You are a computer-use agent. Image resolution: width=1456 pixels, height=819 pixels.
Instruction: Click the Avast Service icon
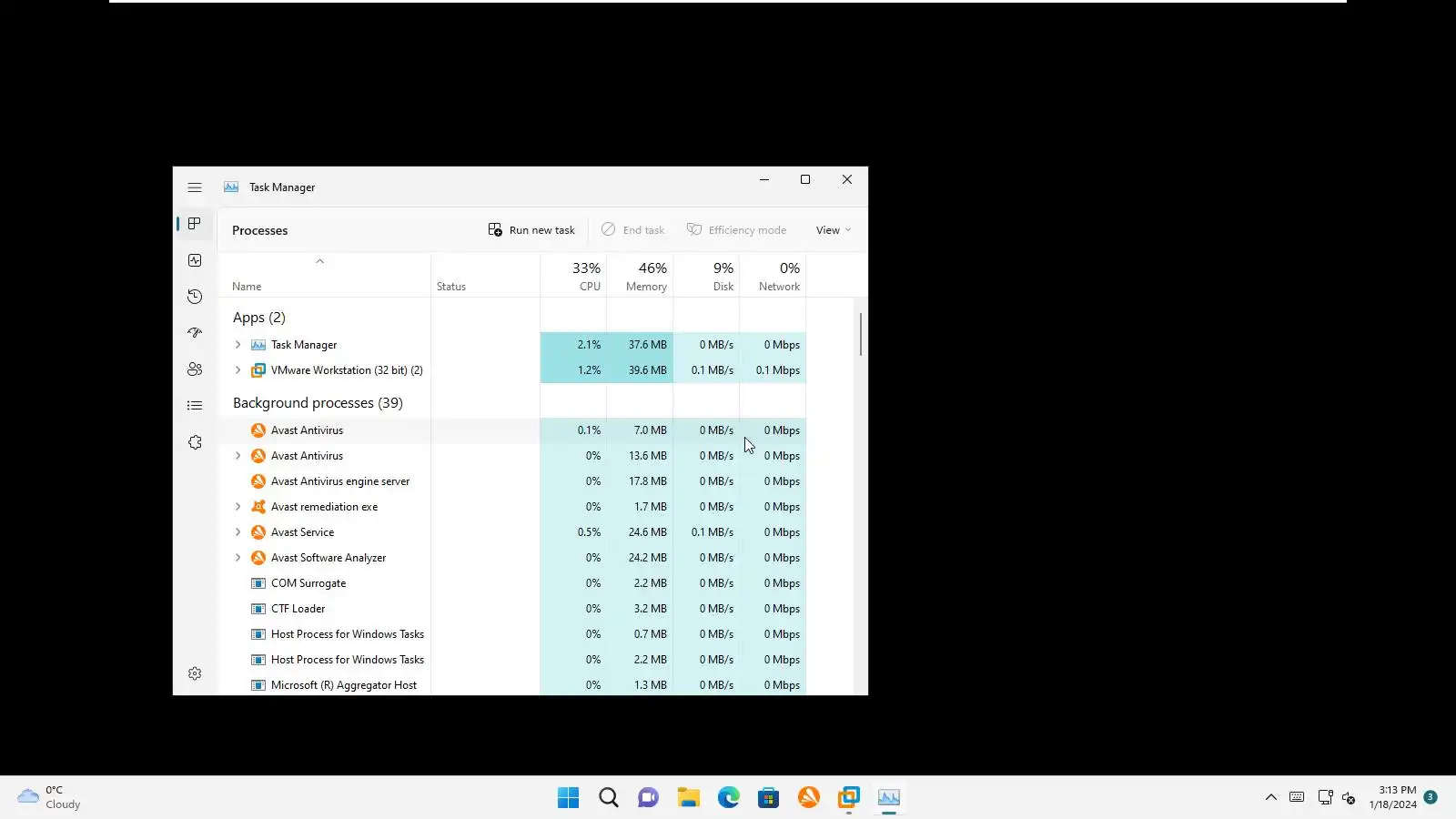(258, 532)
